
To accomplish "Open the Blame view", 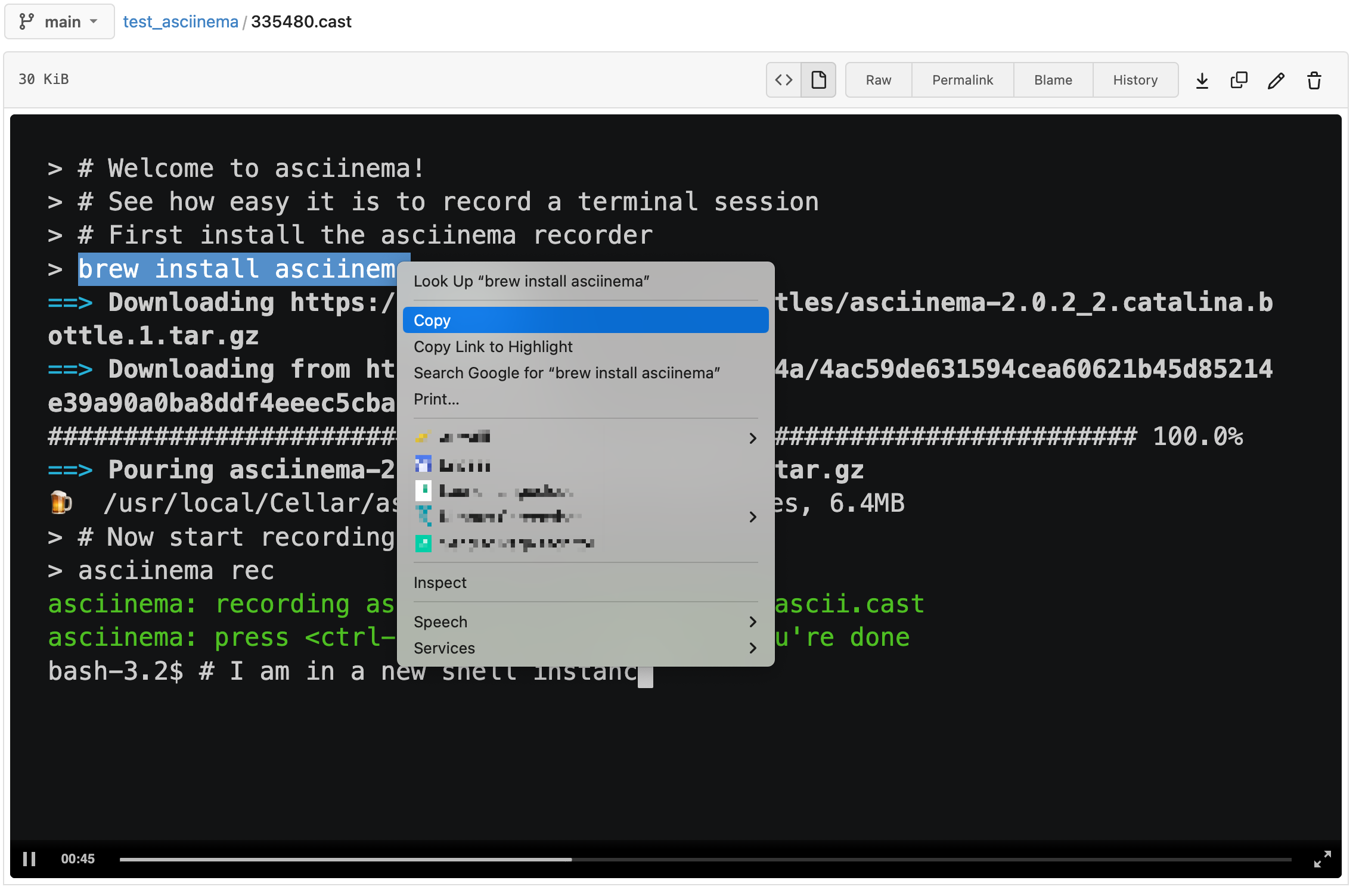I will (1053, 80).
